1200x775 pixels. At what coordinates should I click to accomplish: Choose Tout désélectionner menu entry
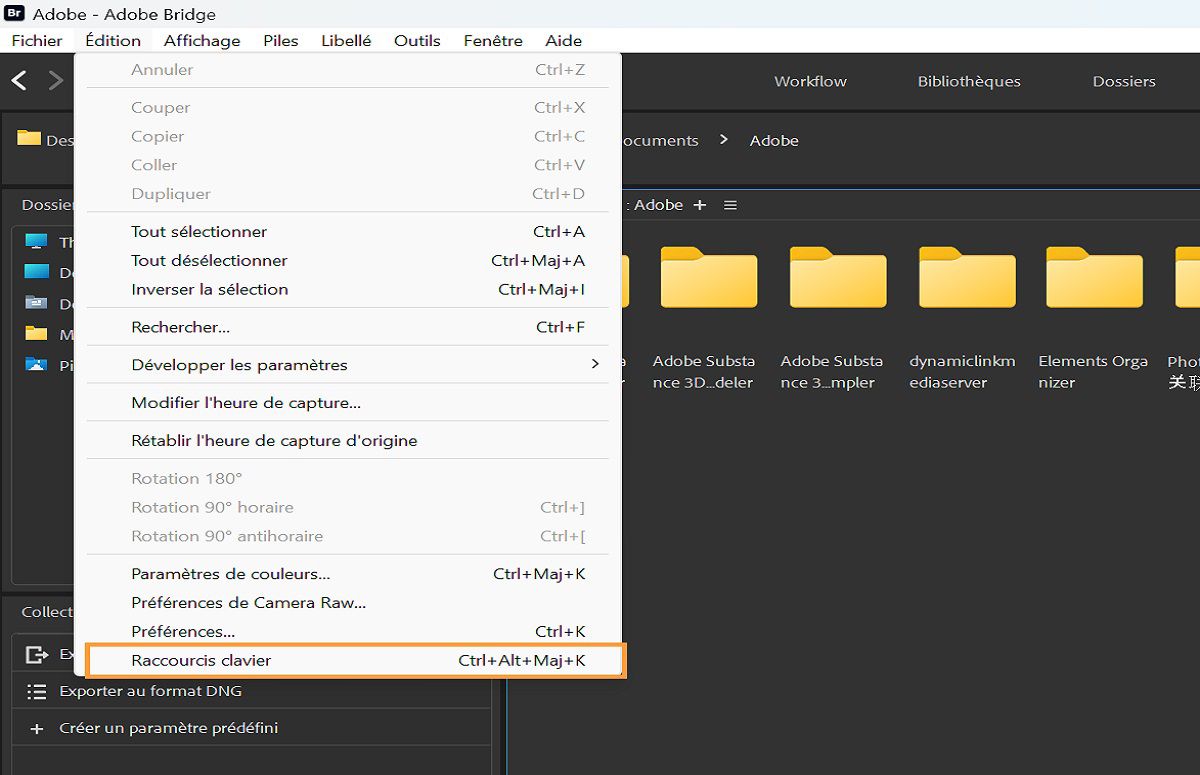tap(348, 261)
